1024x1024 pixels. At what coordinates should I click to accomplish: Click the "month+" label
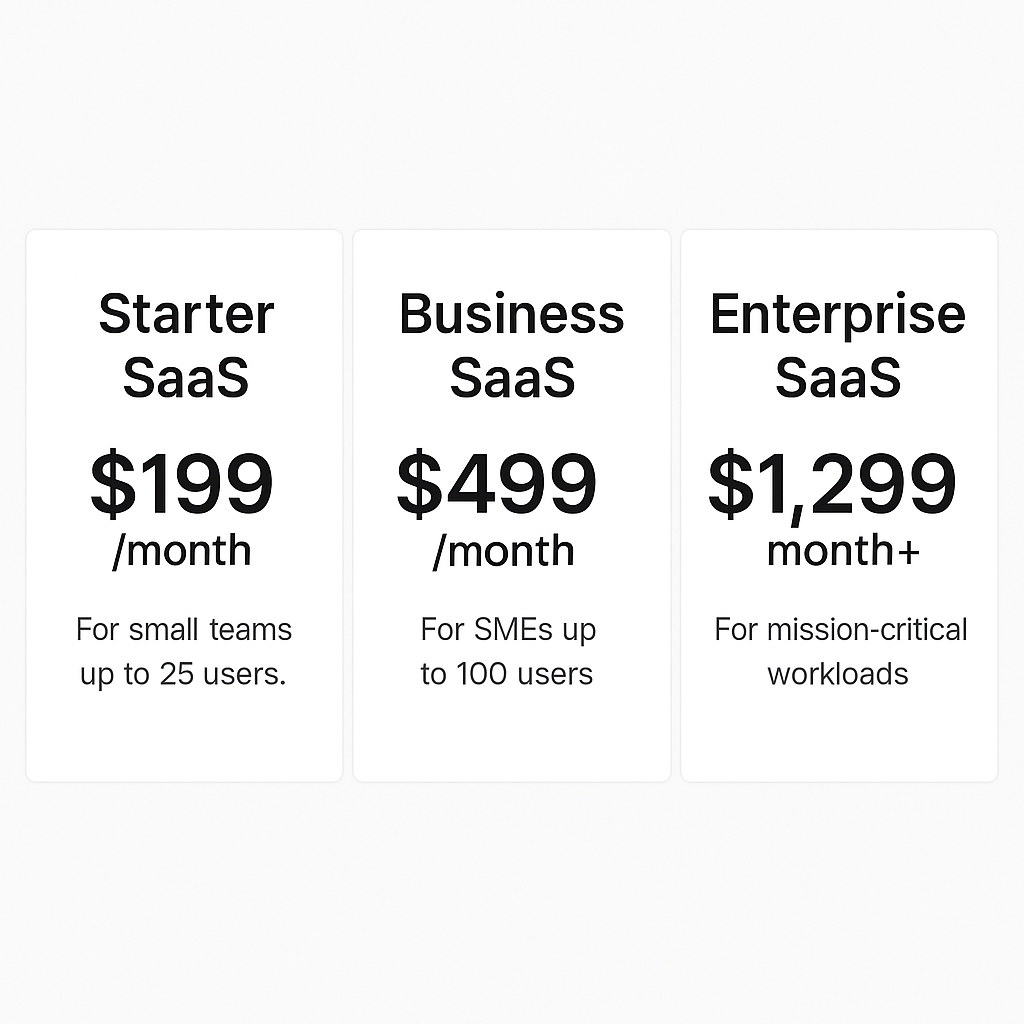(x=843, y=551)
